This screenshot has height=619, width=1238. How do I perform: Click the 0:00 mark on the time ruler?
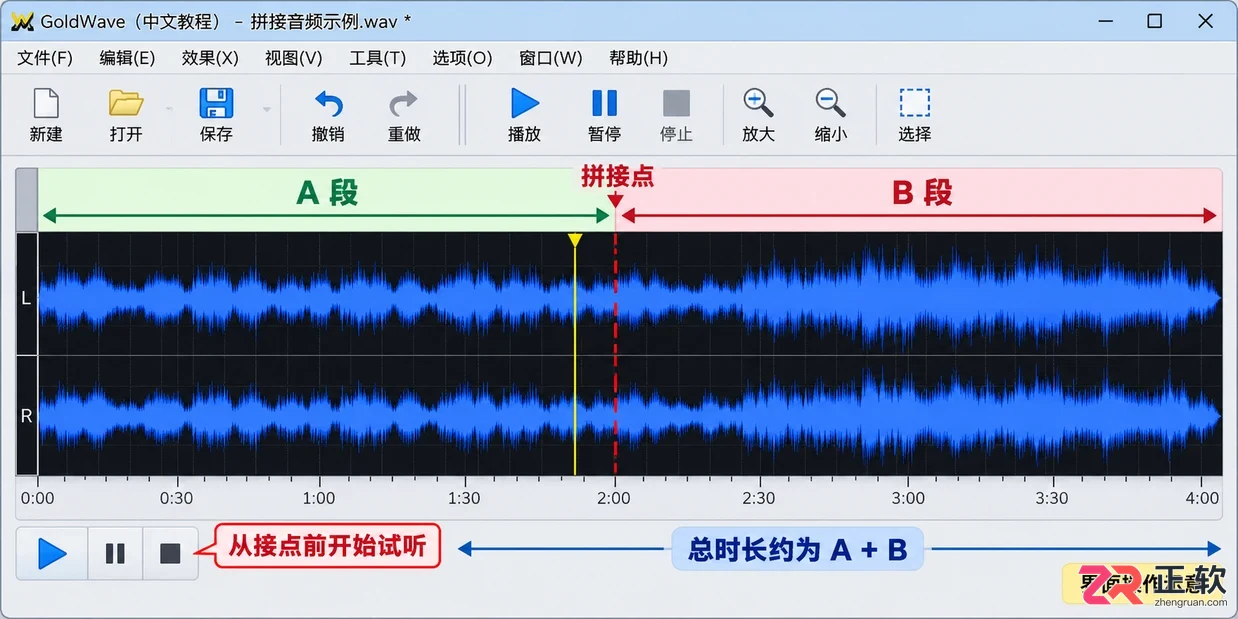coord(38,498)
